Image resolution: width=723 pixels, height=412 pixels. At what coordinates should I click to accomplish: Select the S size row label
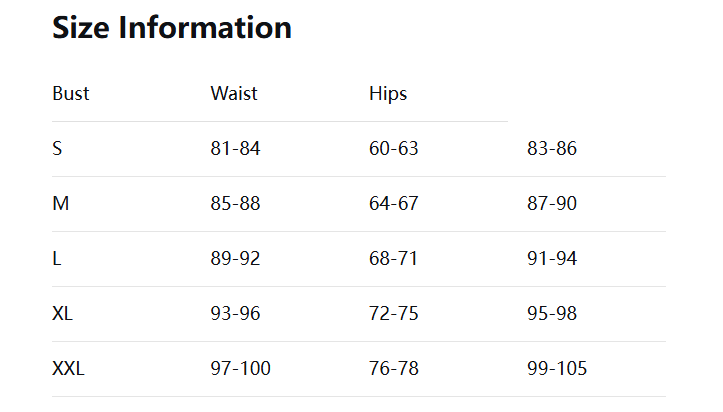click(x=58, y=149)
